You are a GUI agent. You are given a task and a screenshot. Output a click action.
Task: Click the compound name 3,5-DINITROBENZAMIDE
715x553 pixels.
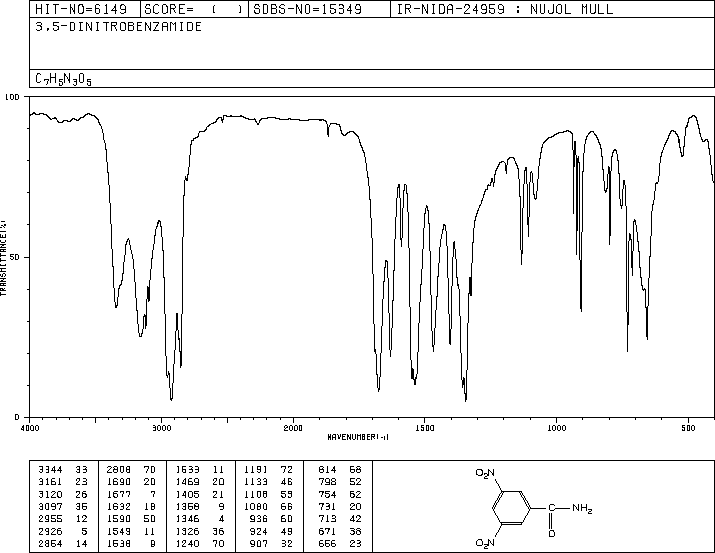click(119, 26)
